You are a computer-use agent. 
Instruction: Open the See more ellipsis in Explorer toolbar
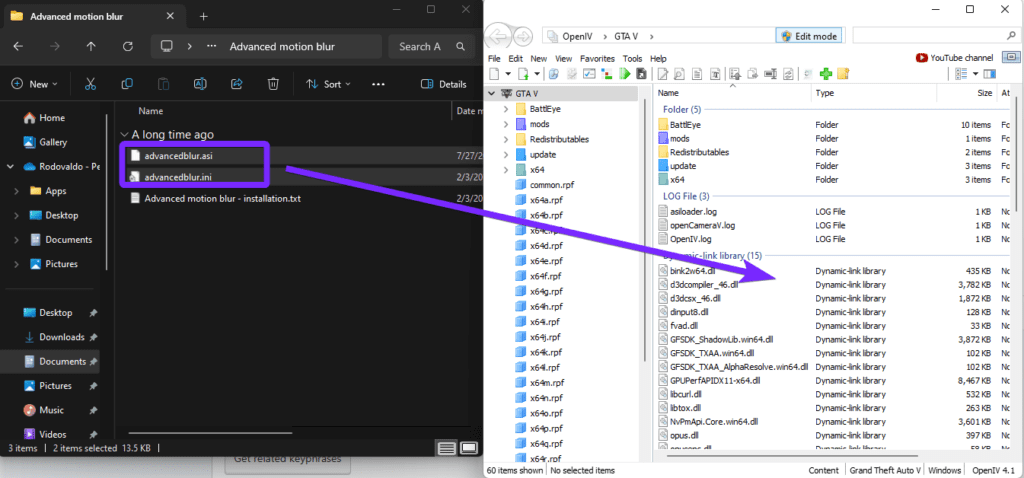point(378,84)
